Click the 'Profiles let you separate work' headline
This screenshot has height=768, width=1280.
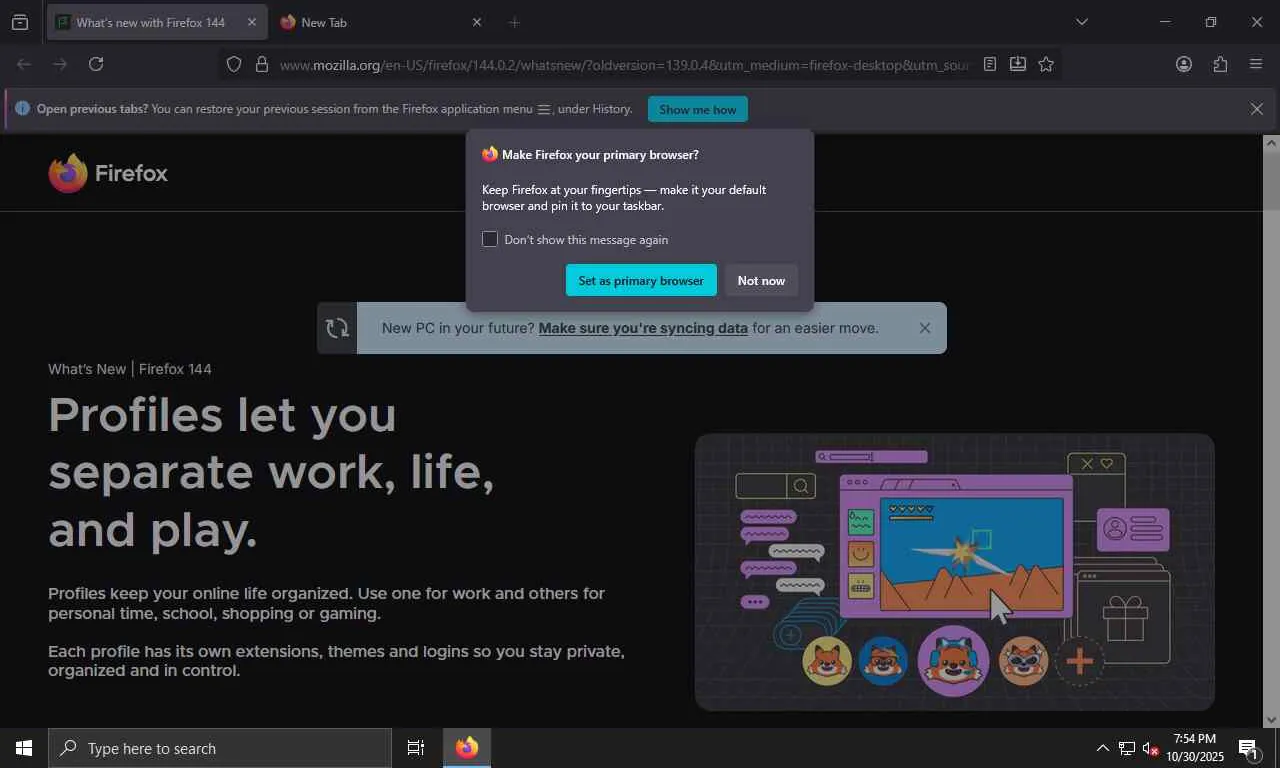[x=272, y=472]
